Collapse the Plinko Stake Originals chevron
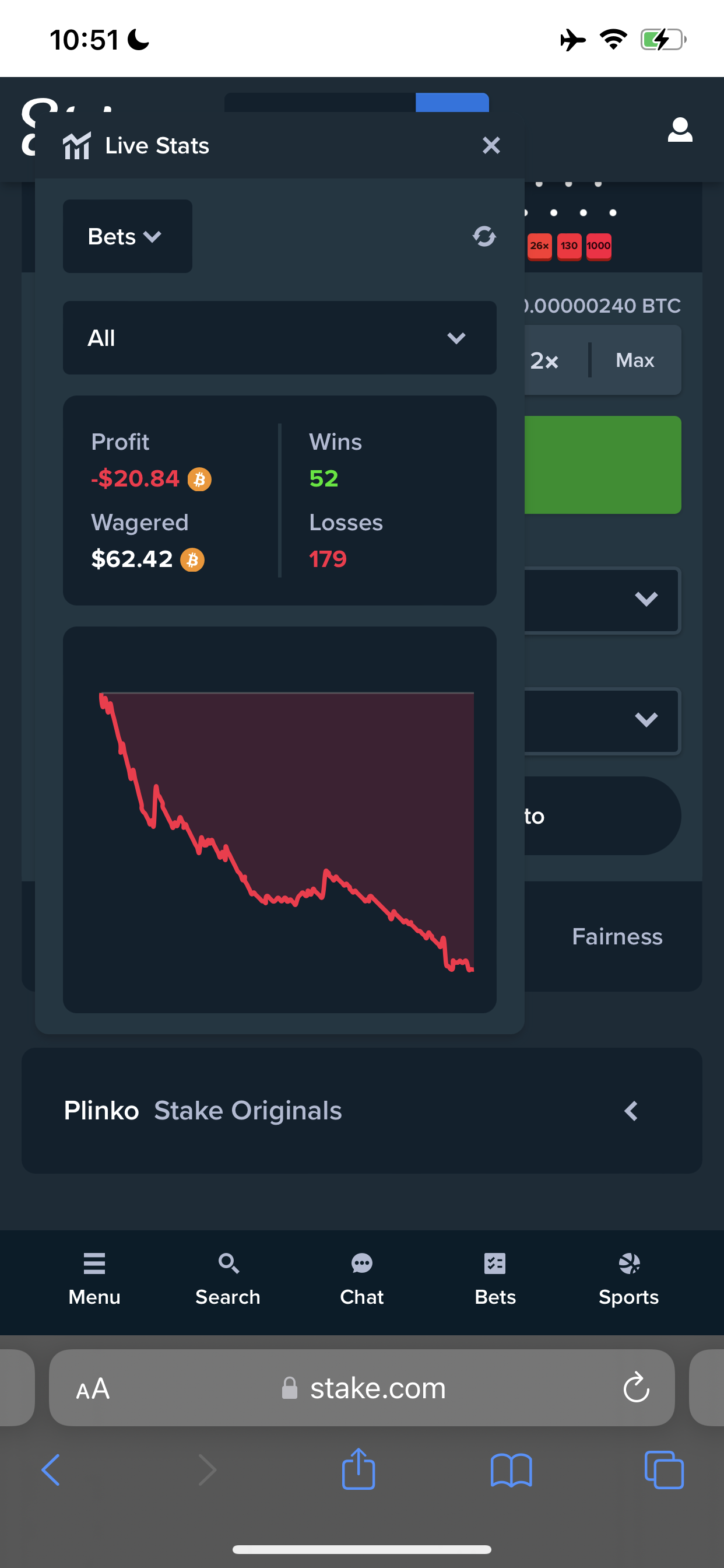The height and width of the screenshot is (1568, 724). (x=631, y=1111)
